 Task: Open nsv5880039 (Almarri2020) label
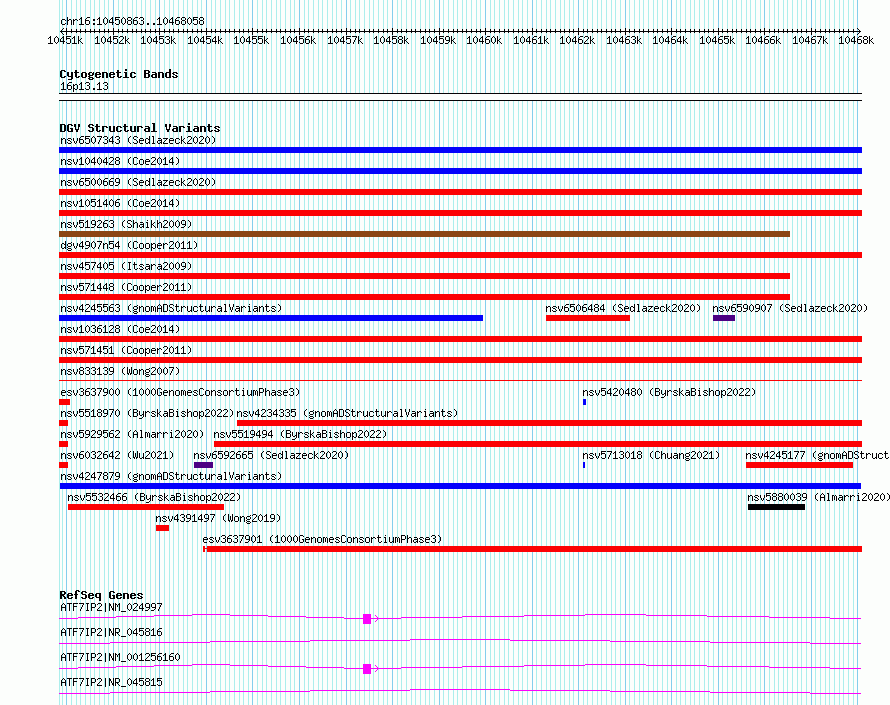point(818,497)
